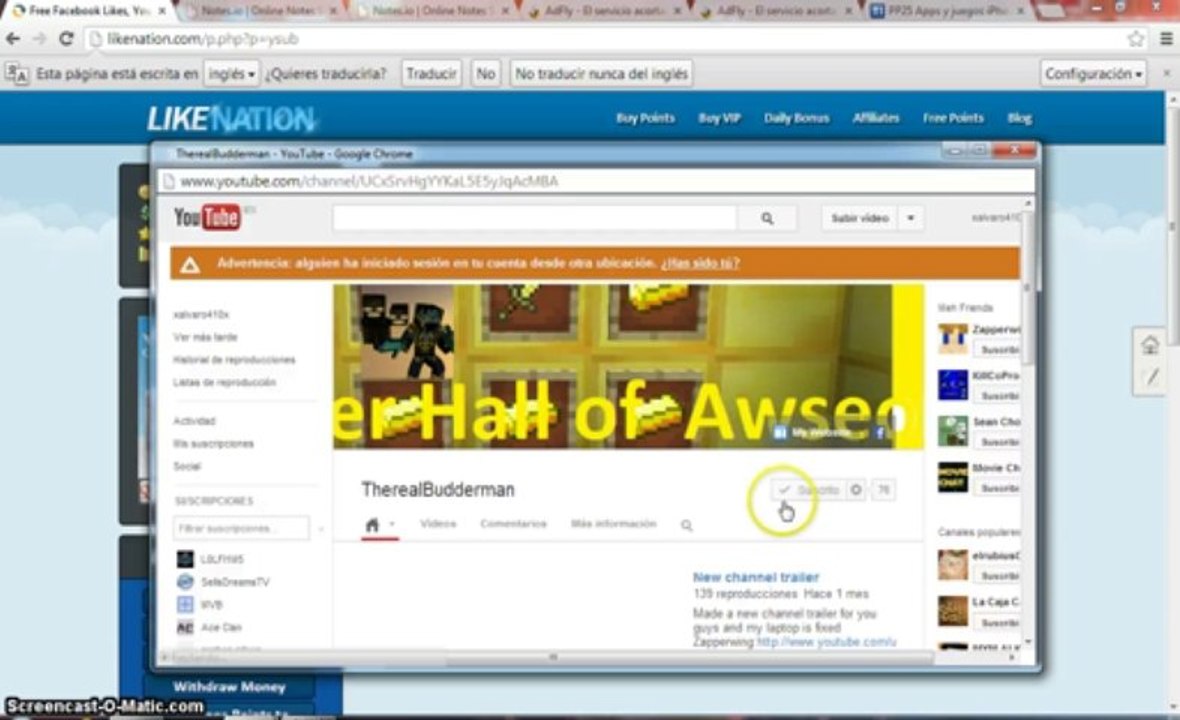Click Suscribirse button under Zapperwing
This screenshot has width=1180, height=720.
(x=997, y=350)
